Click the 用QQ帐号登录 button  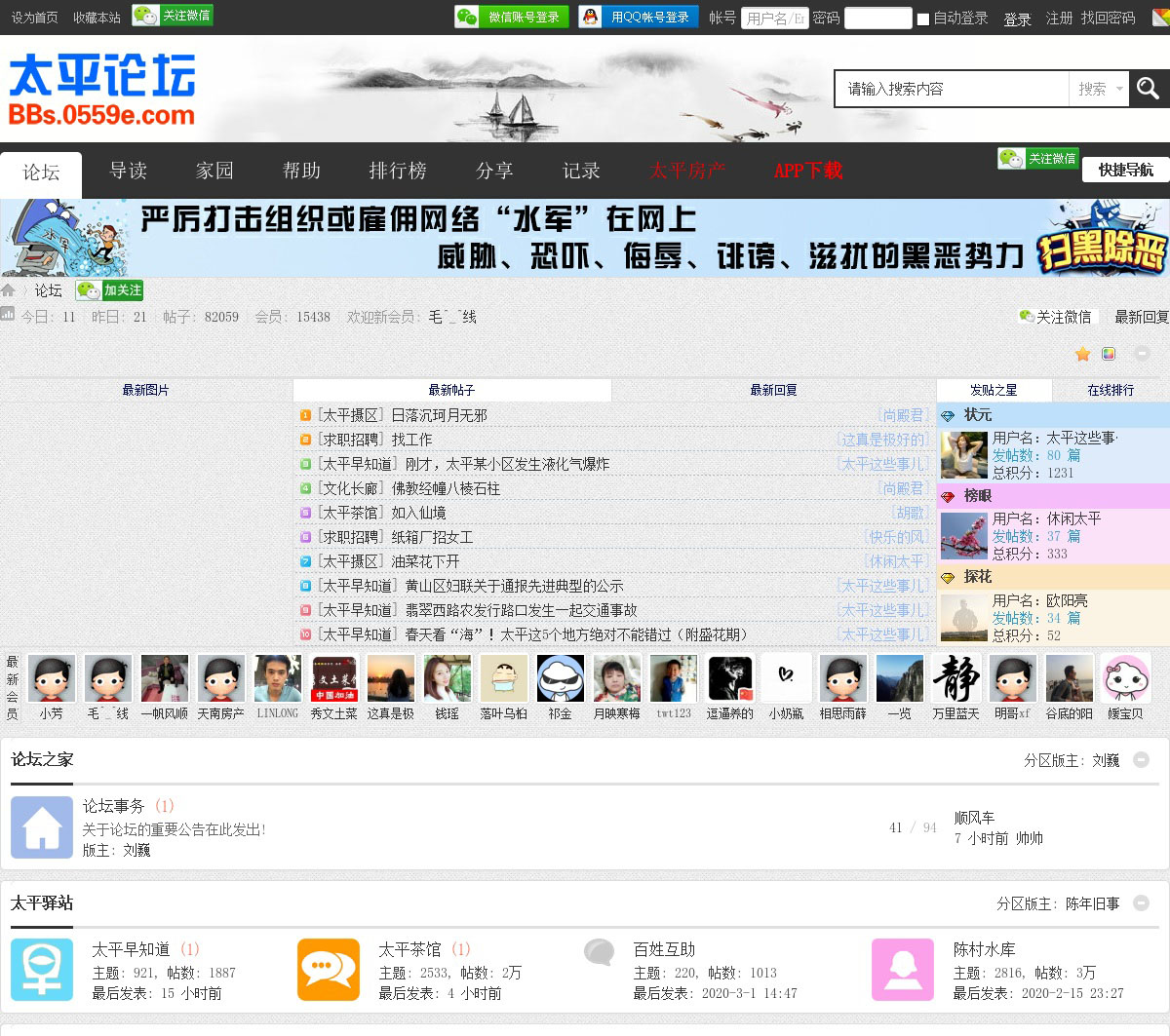(x=639, y=17)
